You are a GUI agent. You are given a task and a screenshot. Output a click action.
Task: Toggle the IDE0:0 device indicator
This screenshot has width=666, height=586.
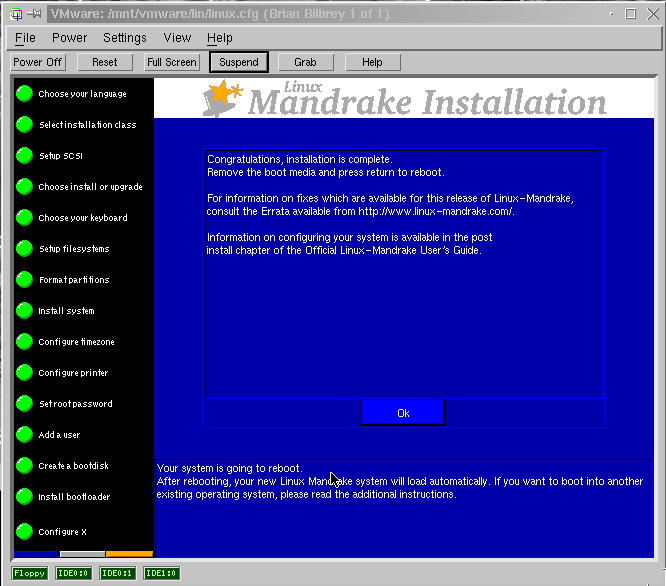point(74,573)
